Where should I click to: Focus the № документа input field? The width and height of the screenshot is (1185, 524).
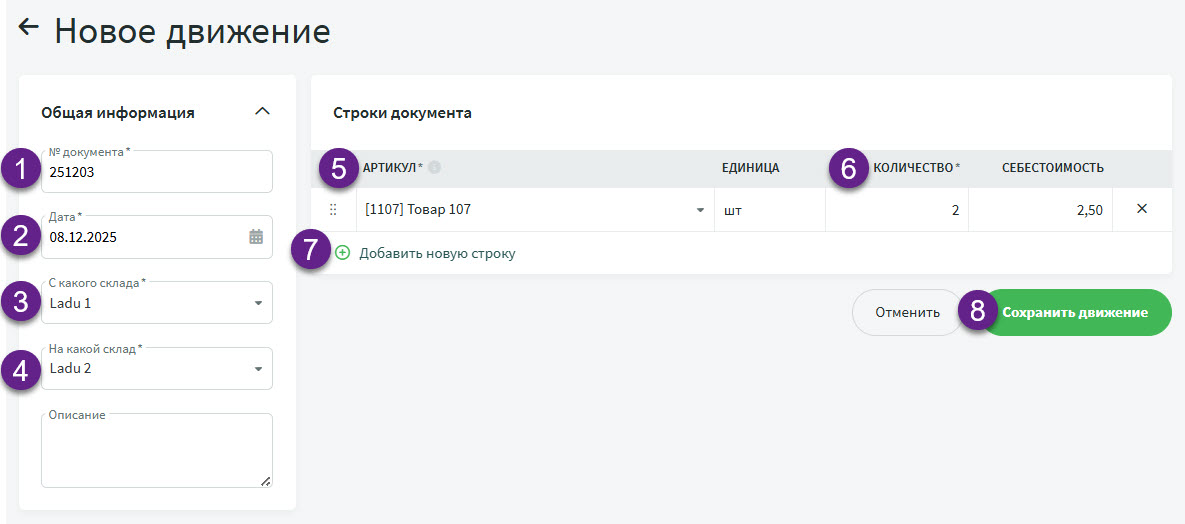coord(156,172)
